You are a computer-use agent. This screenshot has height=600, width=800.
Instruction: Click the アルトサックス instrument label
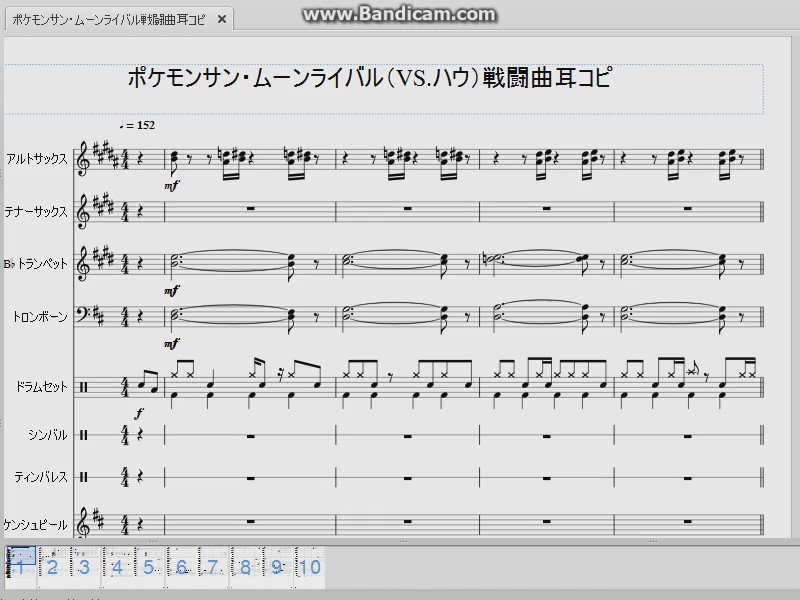coord(37,159)
